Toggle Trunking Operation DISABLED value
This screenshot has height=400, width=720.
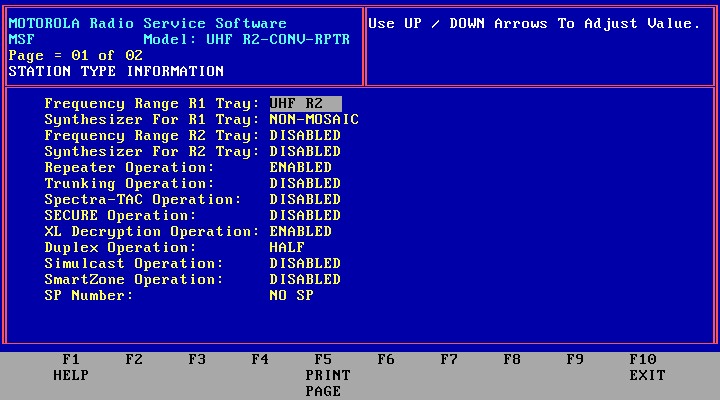(305, 183)
